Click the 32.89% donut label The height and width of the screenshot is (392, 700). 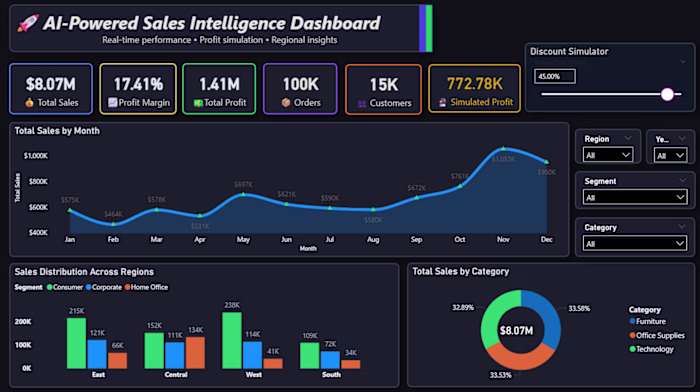coord(463,308)
